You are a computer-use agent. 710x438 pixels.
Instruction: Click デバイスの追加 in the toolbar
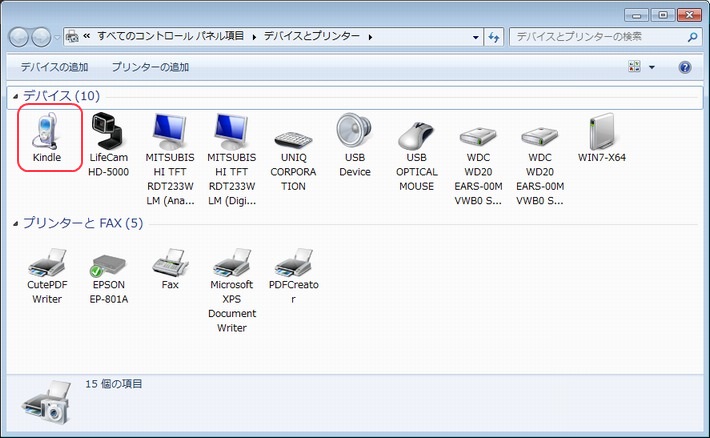click(55, 68)
